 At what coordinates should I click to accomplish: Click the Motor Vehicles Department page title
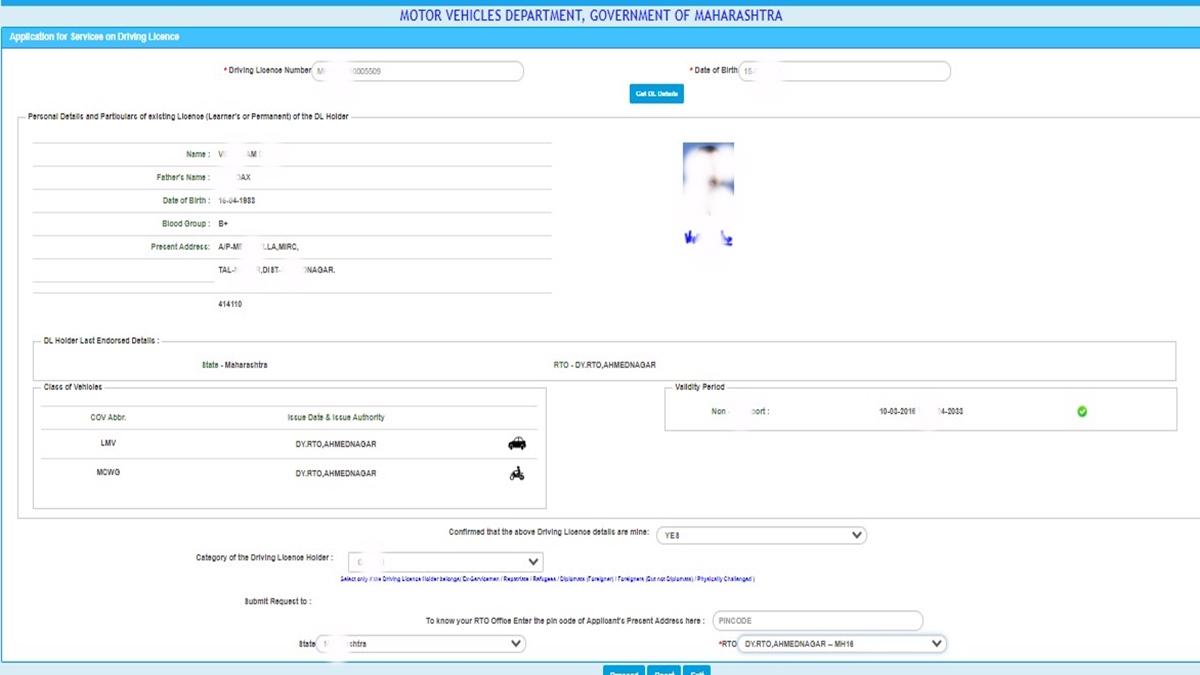pyautogui.click(x=591, y=16)
